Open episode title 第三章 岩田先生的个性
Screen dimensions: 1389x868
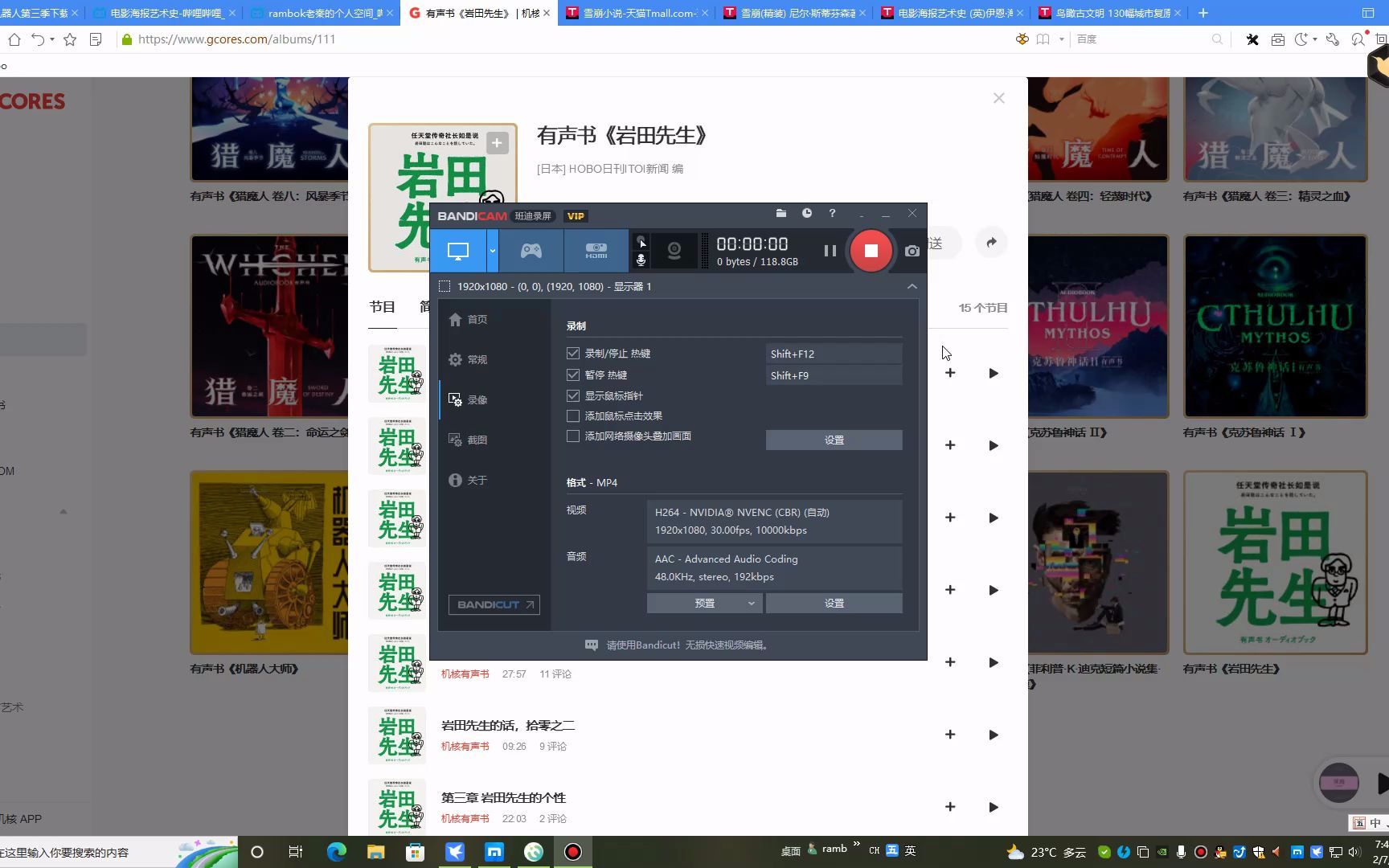[503, 797]
